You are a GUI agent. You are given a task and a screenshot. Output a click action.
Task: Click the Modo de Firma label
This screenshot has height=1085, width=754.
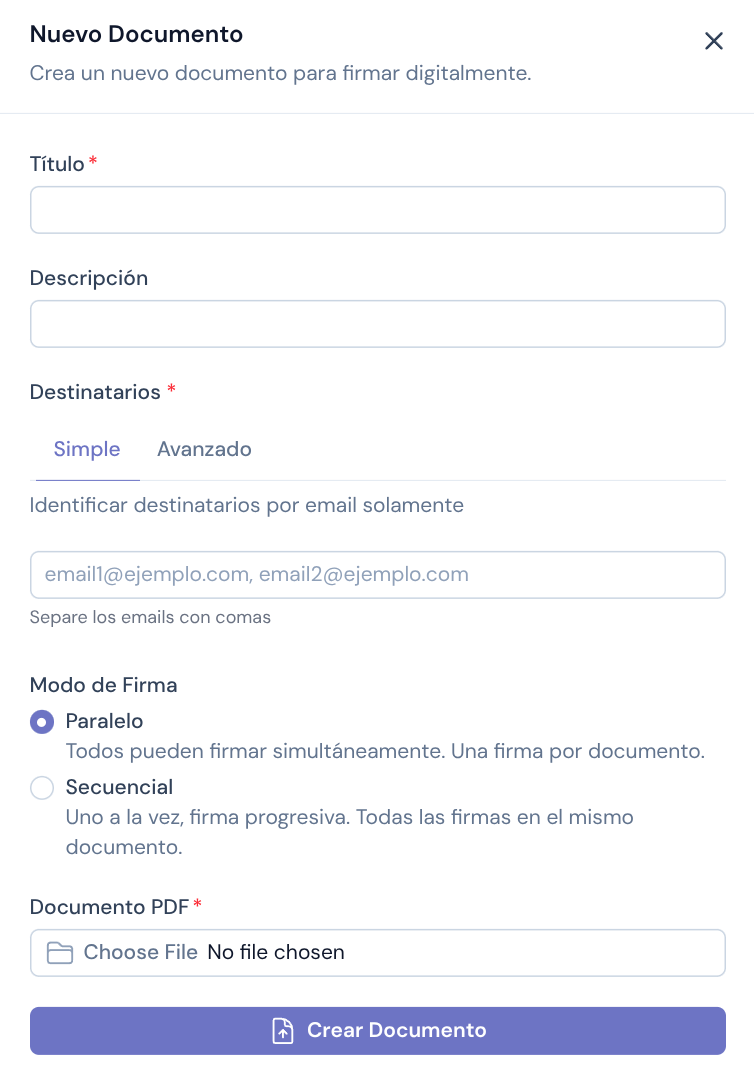tap(103, 685)
